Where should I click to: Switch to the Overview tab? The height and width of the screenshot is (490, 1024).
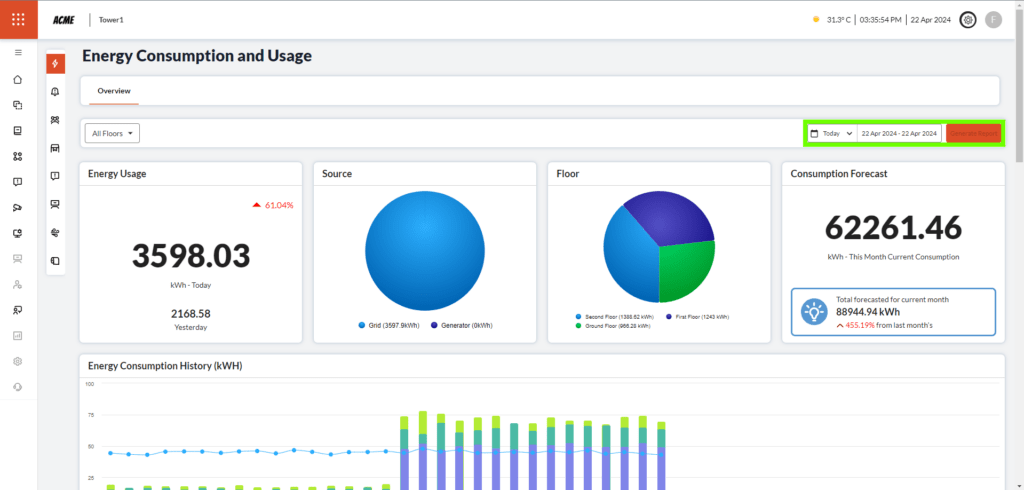113,90
